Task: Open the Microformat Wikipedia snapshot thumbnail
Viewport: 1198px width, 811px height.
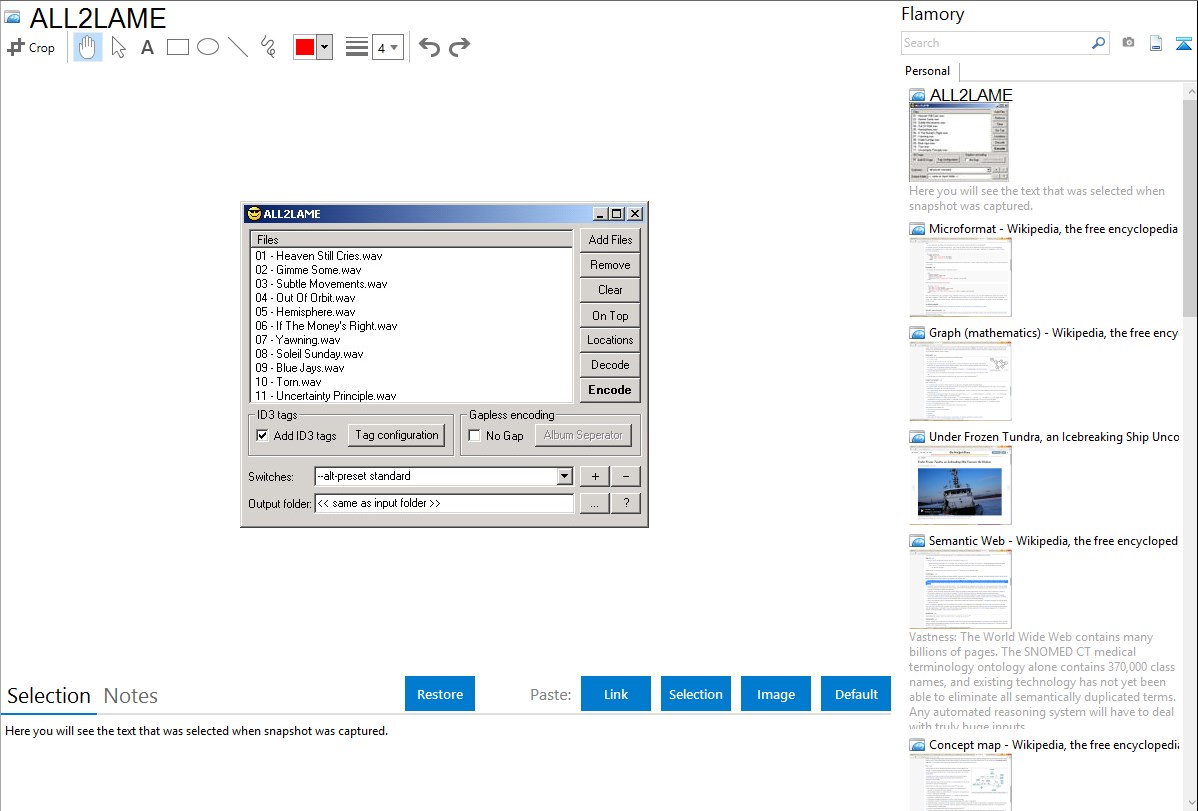Action: (x=960, y=277)
